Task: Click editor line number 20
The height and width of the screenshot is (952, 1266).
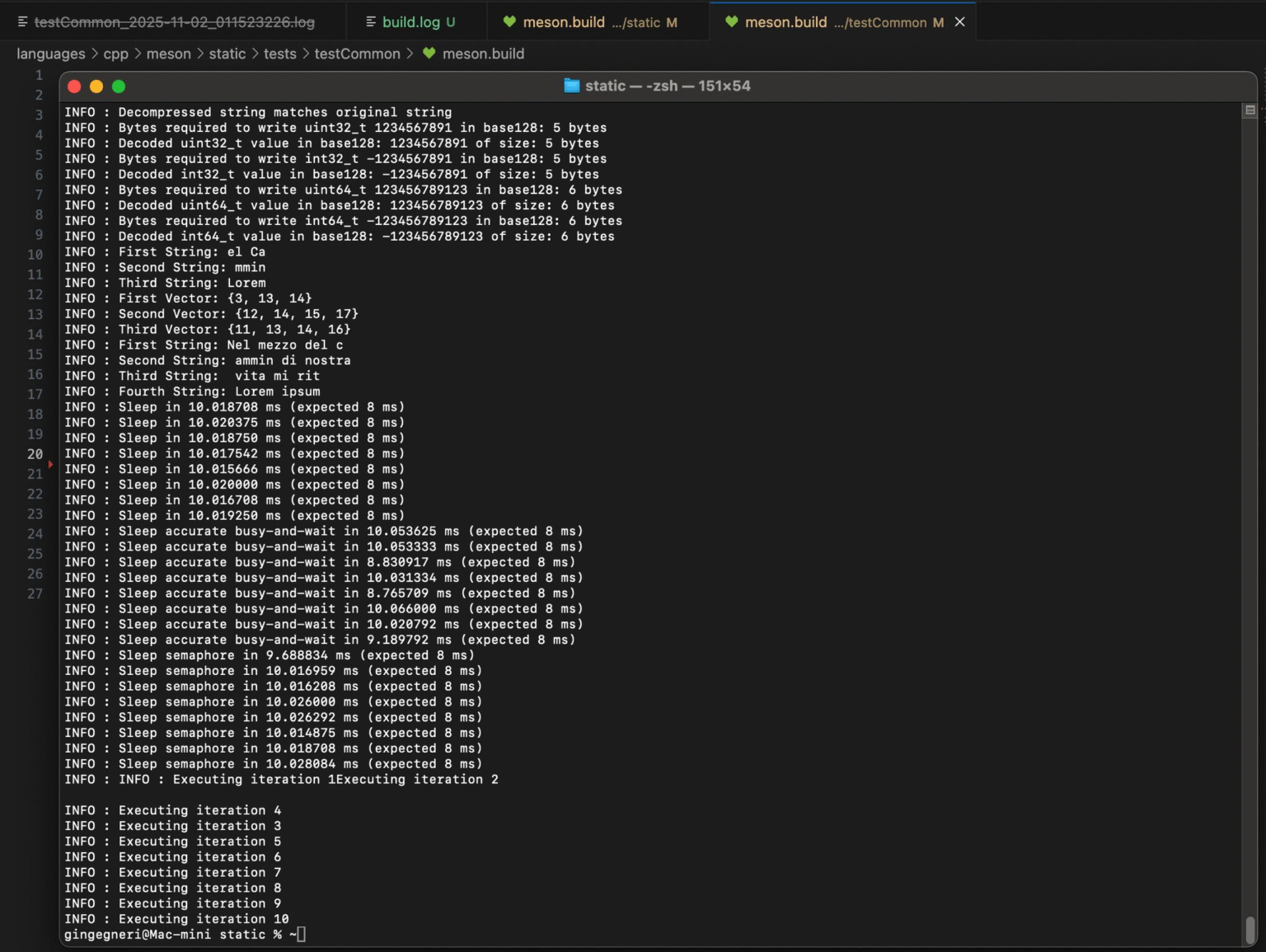Action: click(35, 454)
